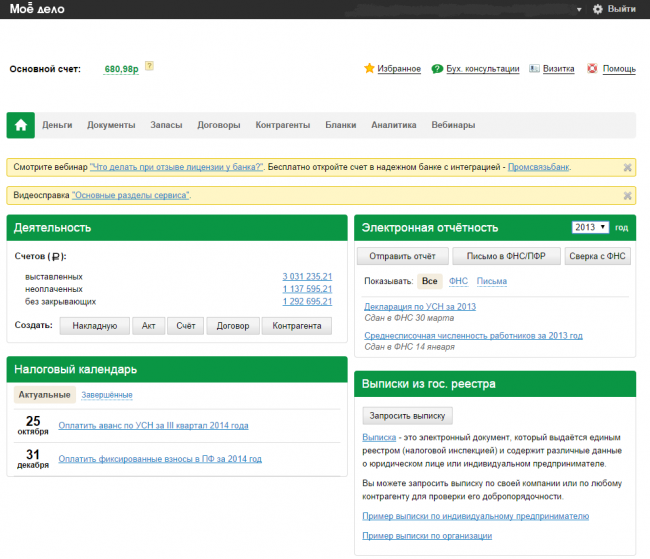
Task: Open the Бланки menu
Action: tap(341, 125)
